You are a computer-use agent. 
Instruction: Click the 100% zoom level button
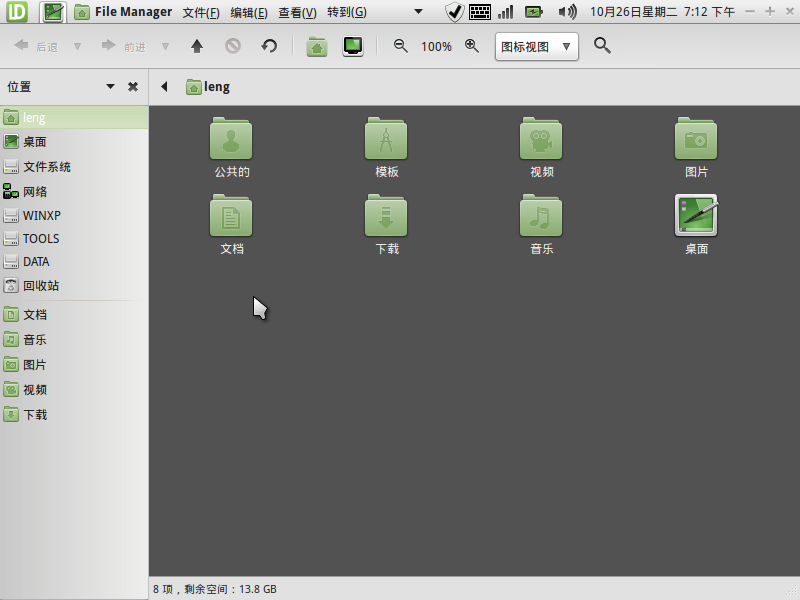[x=436, y=46]
